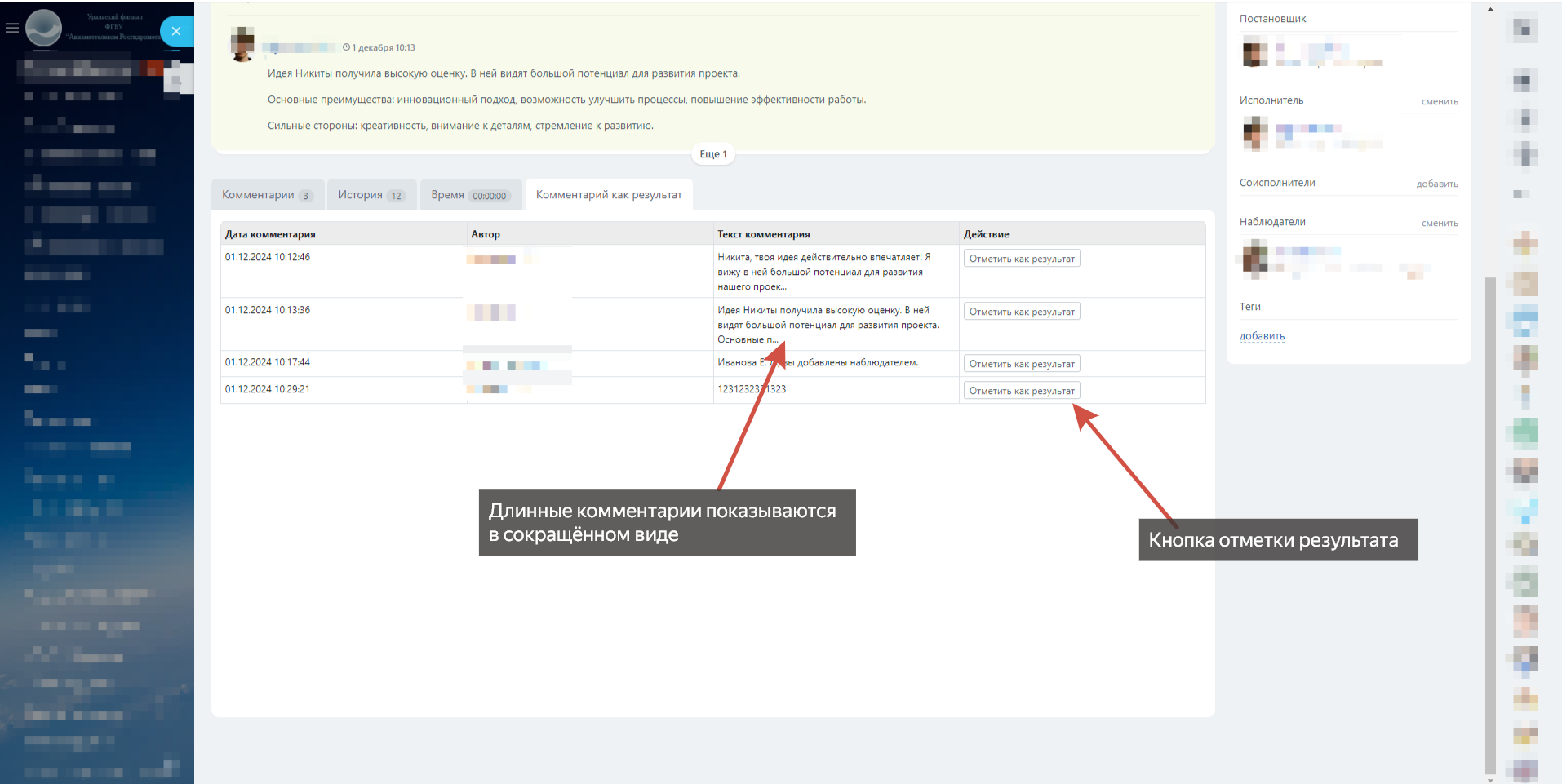1562x784 pixels.
Task: Mark the 10:17:44 comment as result
Action: click(x=1021, y=364)
